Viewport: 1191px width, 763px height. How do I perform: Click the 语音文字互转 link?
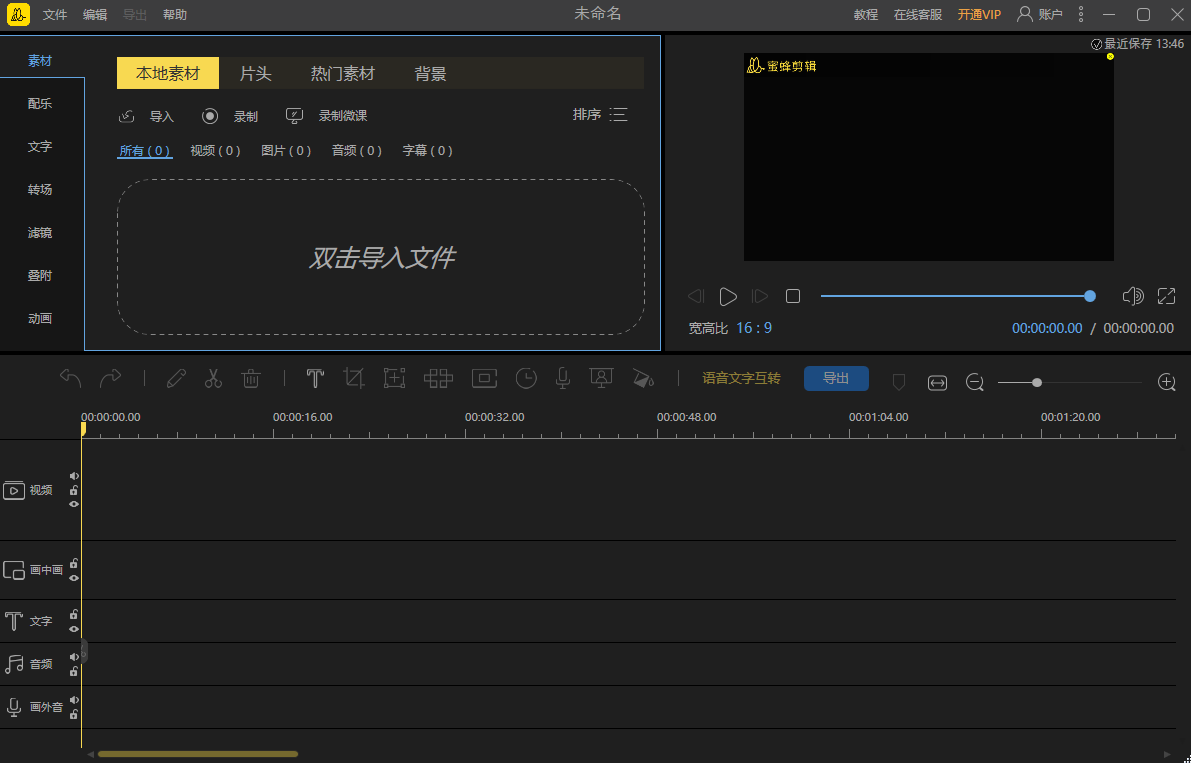coord(741,379)
